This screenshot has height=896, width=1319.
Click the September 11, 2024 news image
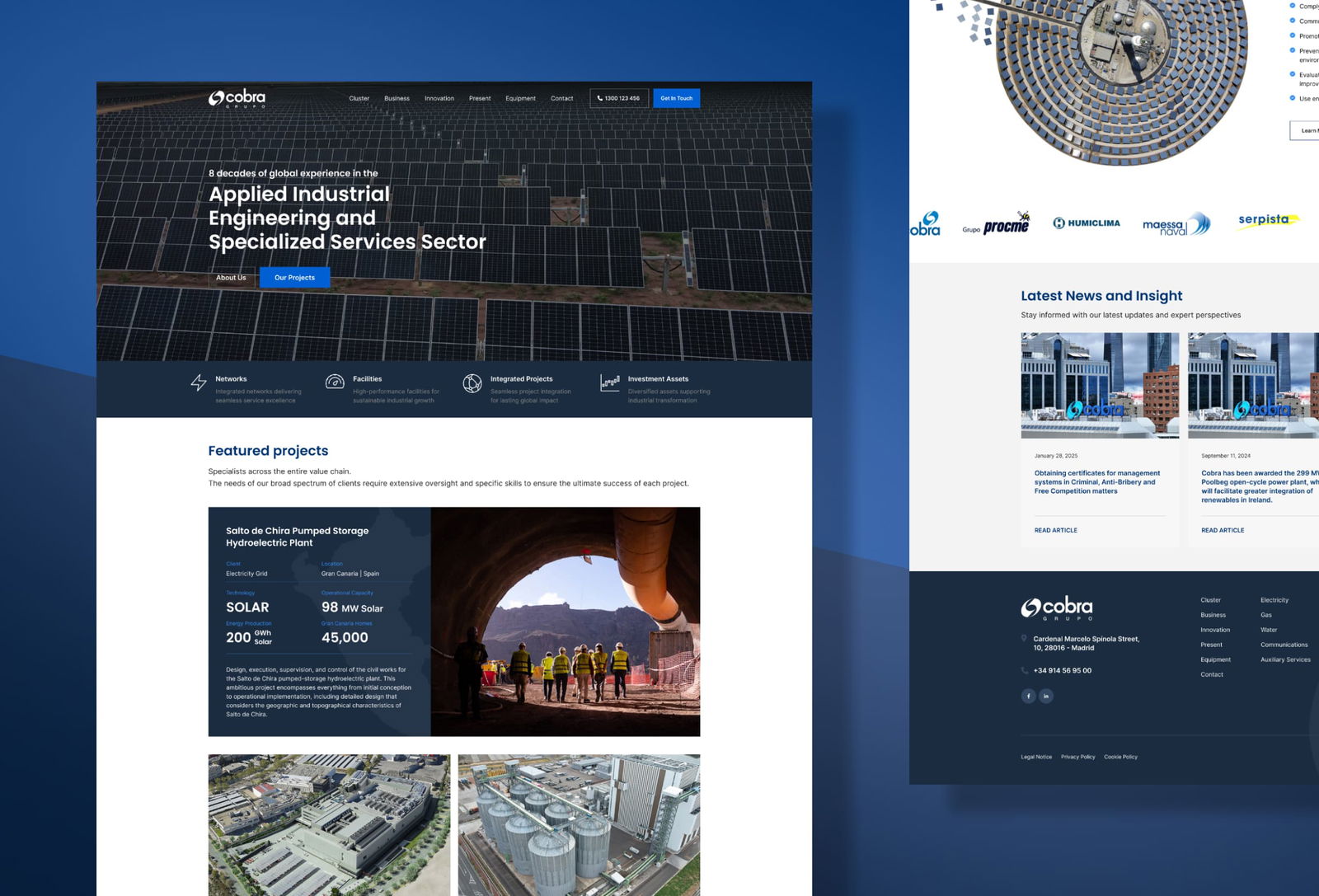(1253, 386)
